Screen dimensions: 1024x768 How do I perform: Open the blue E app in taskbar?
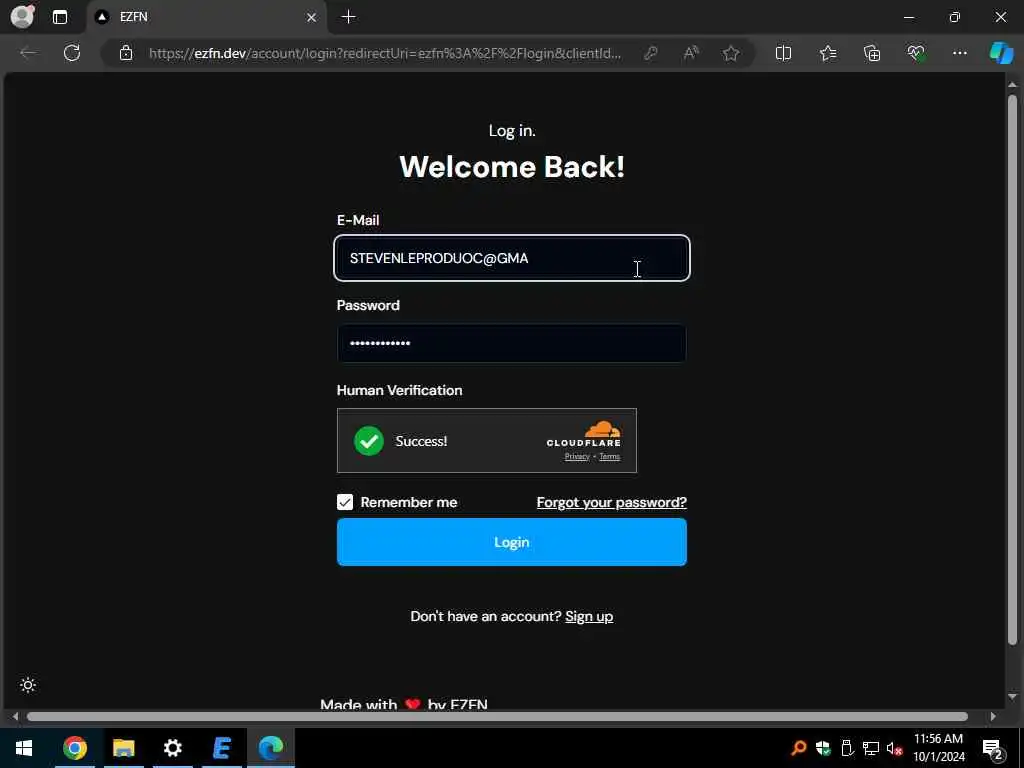coord(221,748)
